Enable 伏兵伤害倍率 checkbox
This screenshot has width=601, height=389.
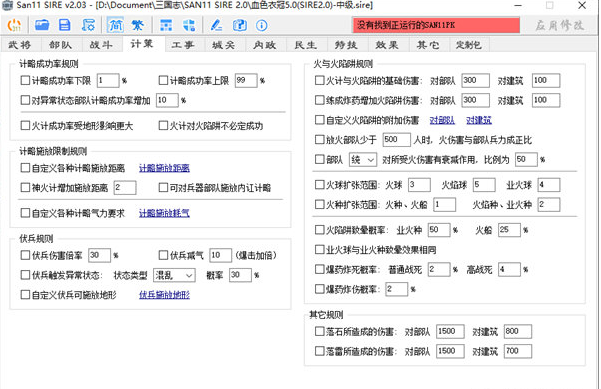(25, 255)
